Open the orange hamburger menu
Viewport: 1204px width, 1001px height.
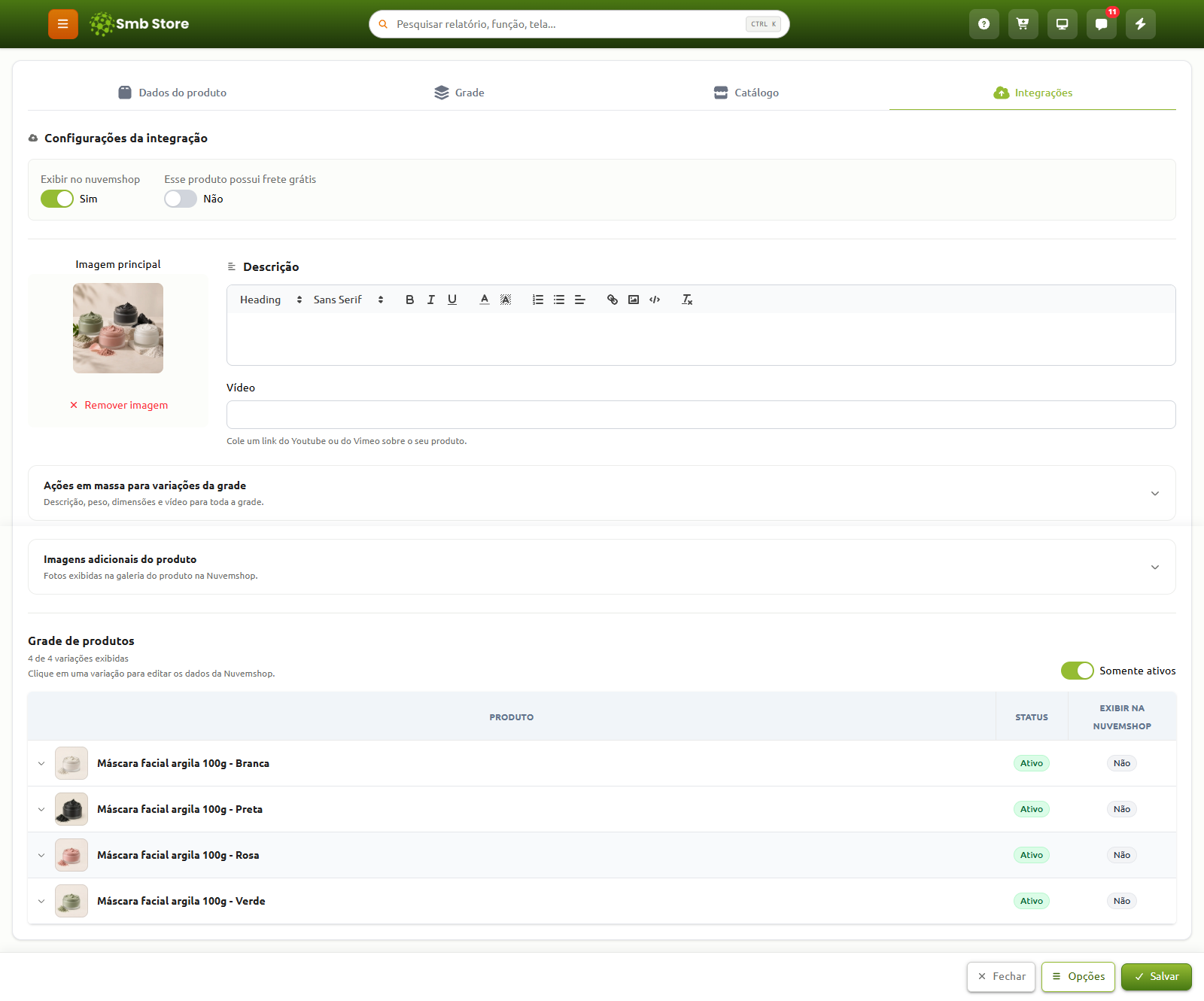[63, 24]
